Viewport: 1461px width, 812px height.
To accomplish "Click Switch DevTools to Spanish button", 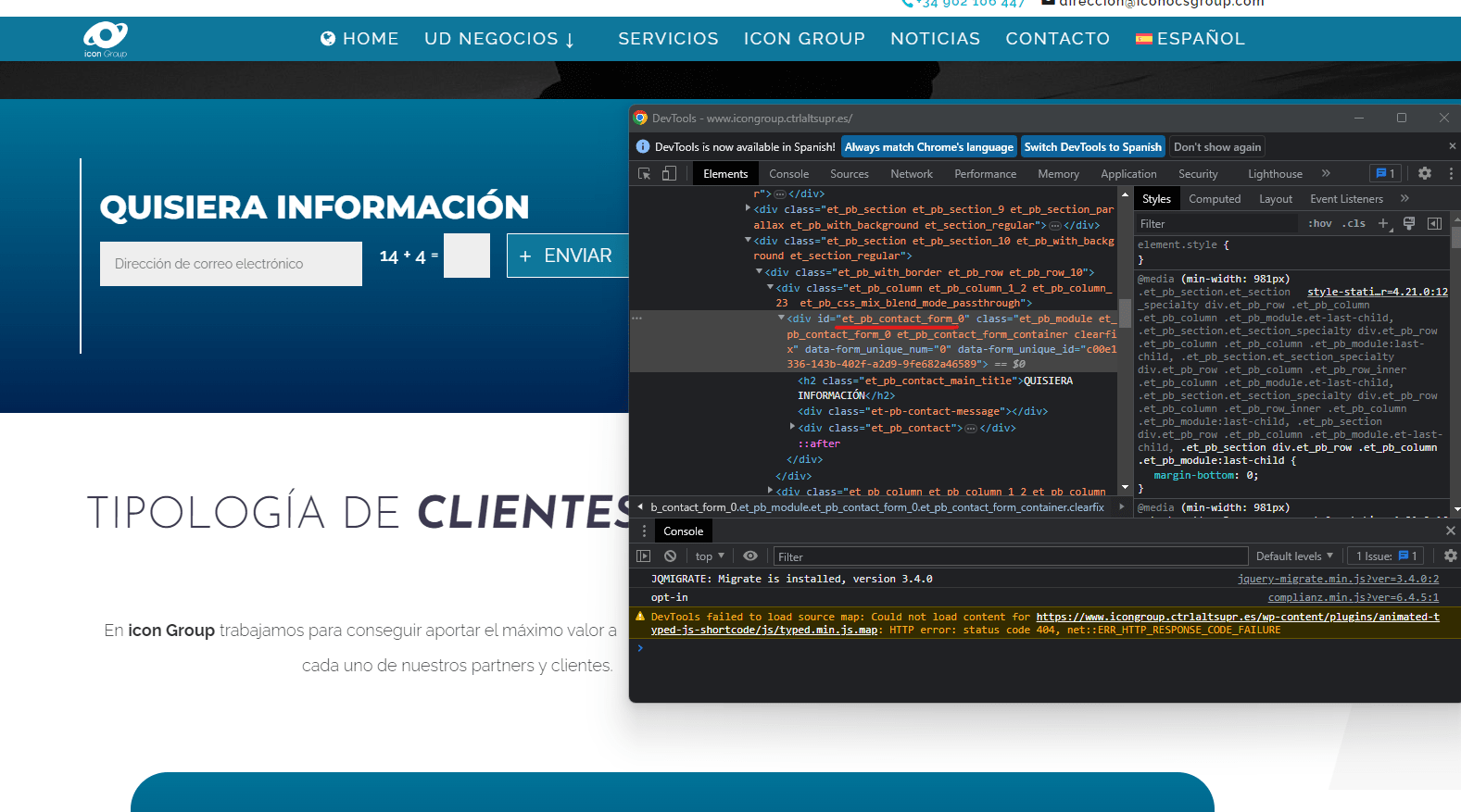I will [1093, 146].
